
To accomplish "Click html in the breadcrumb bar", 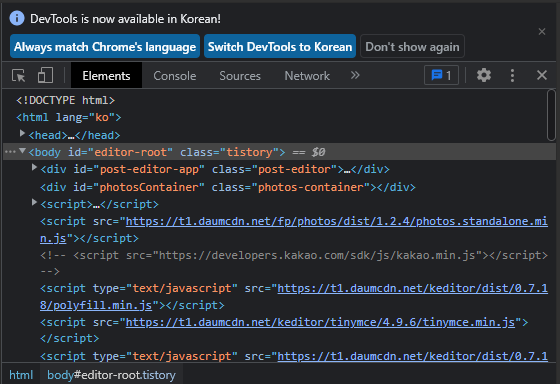I will [x=21, y=375].
